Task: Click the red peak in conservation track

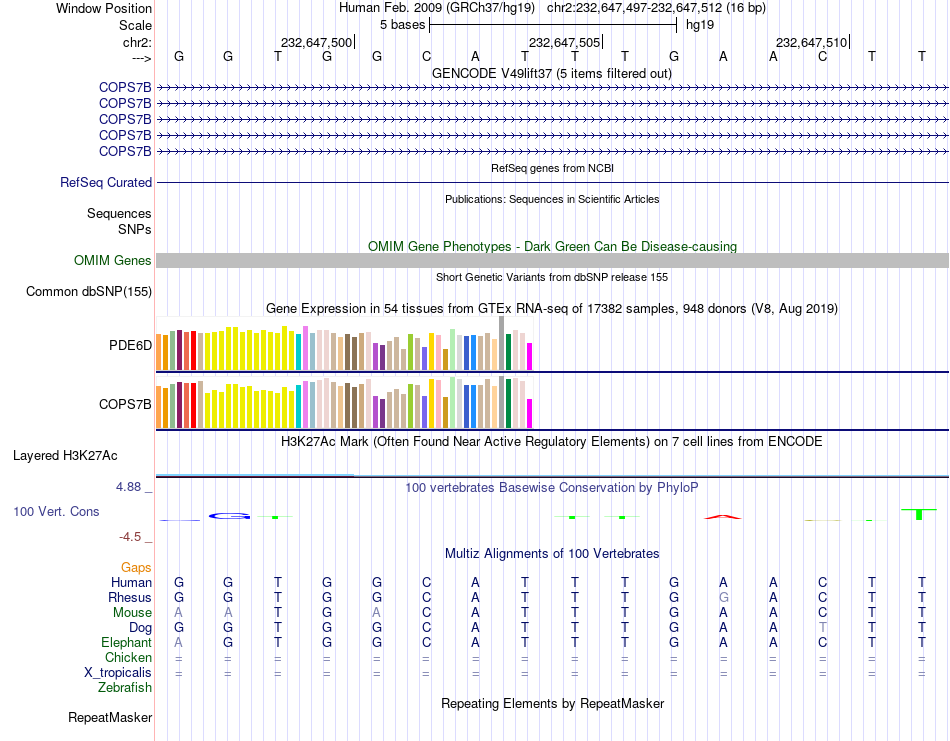Action: tap(722, 517)
